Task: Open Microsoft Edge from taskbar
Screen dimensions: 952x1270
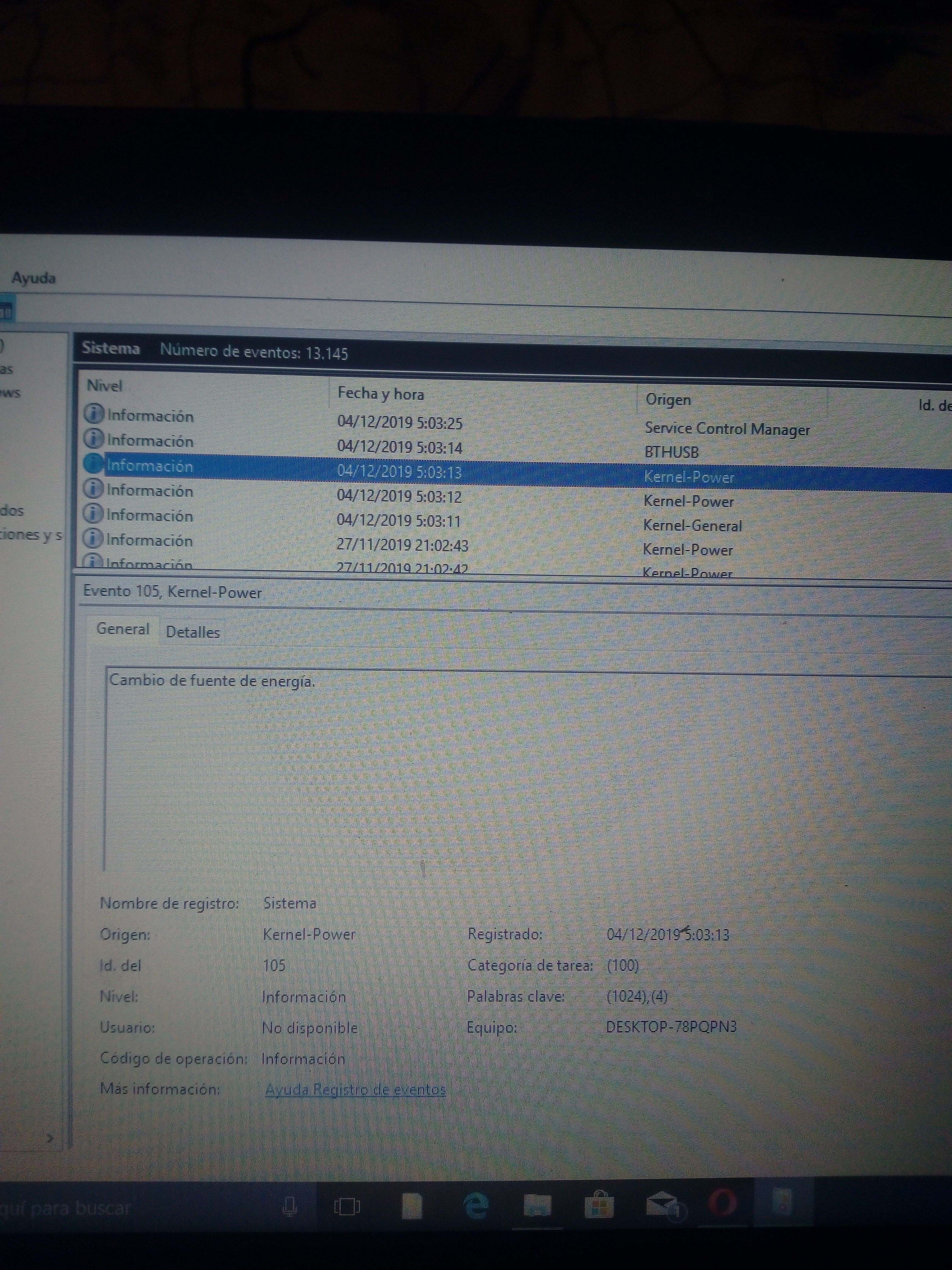Action: tap(475, 1205)
